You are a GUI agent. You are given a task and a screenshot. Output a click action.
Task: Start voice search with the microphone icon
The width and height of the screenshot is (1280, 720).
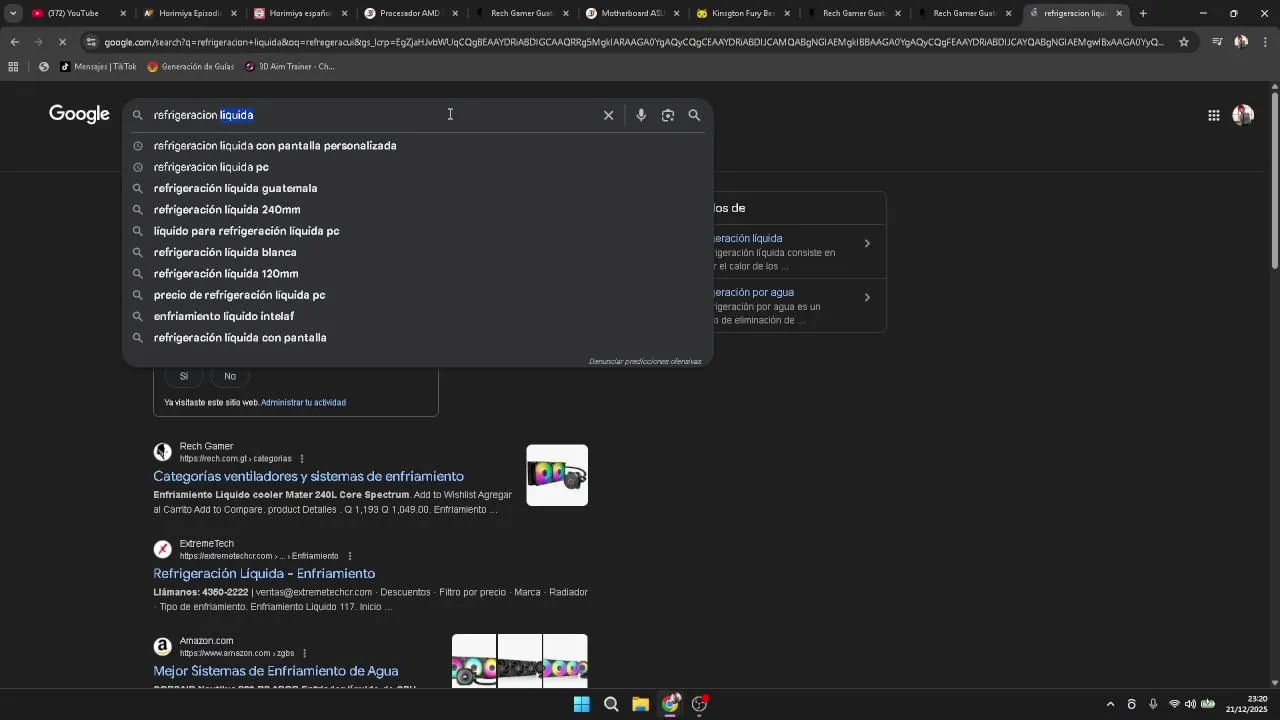(641, 115)
